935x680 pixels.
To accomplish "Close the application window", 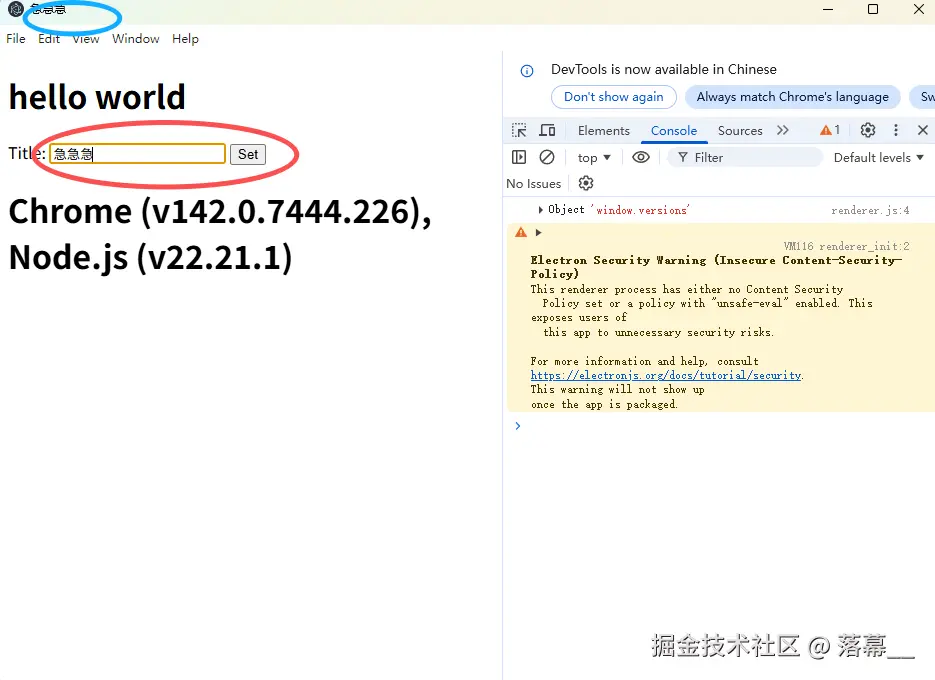I will [x=919, y=9].
